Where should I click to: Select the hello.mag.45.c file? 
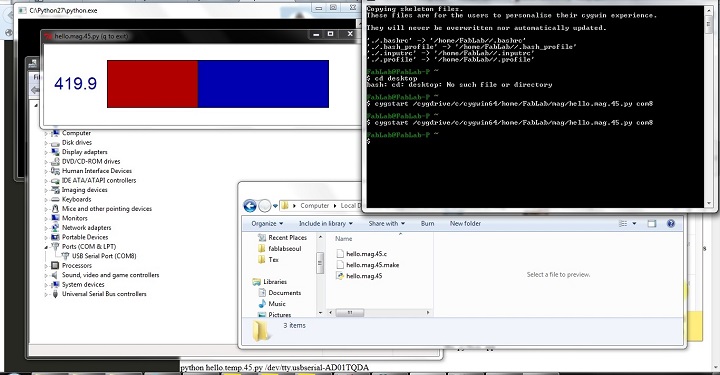tap(361, 254)
